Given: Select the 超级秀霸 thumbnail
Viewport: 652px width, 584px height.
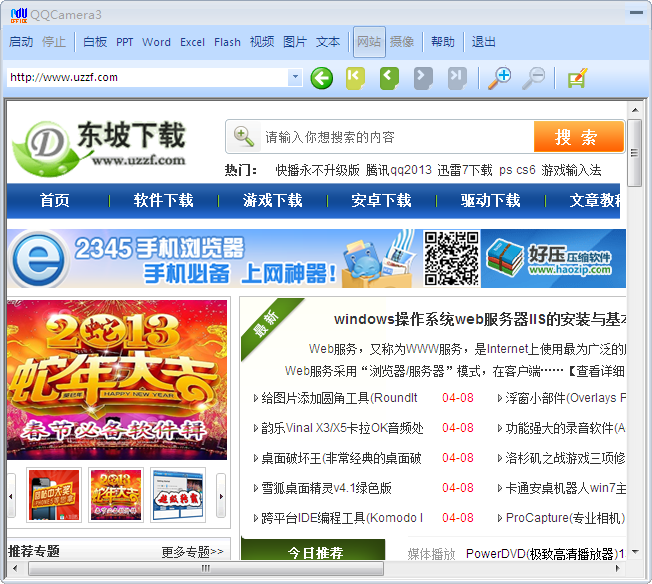Looking at the screenshot, I should click(x=178, y=495).
